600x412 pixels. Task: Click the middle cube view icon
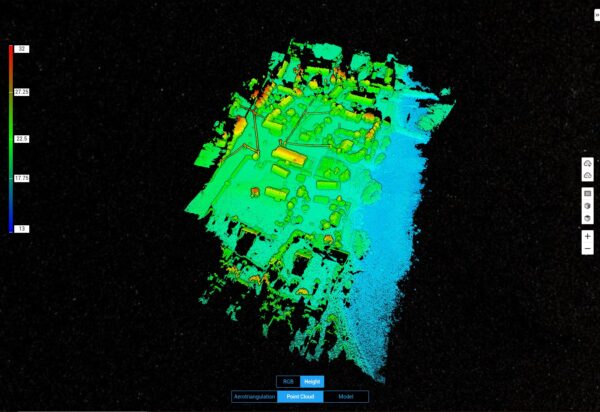click(588, 206)
